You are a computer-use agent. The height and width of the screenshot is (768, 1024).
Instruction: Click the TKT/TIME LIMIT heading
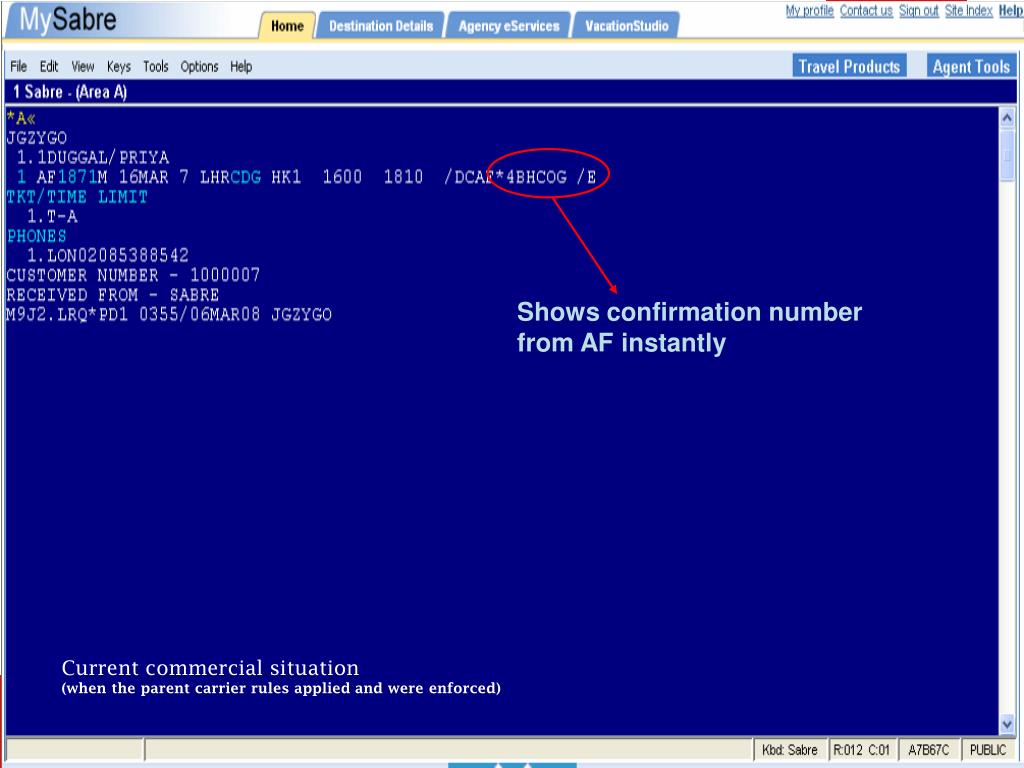point(77,197)
